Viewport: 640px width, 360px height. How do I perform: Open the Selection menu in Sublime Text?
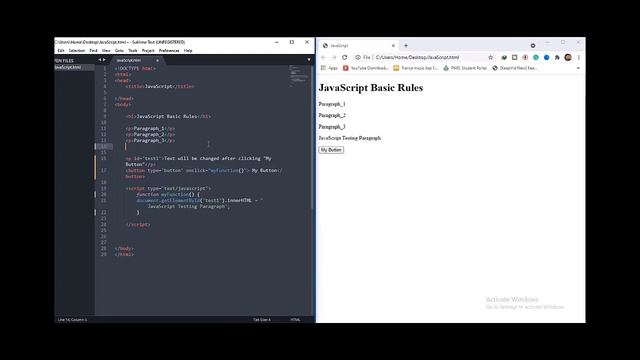[x=77, y=51]
